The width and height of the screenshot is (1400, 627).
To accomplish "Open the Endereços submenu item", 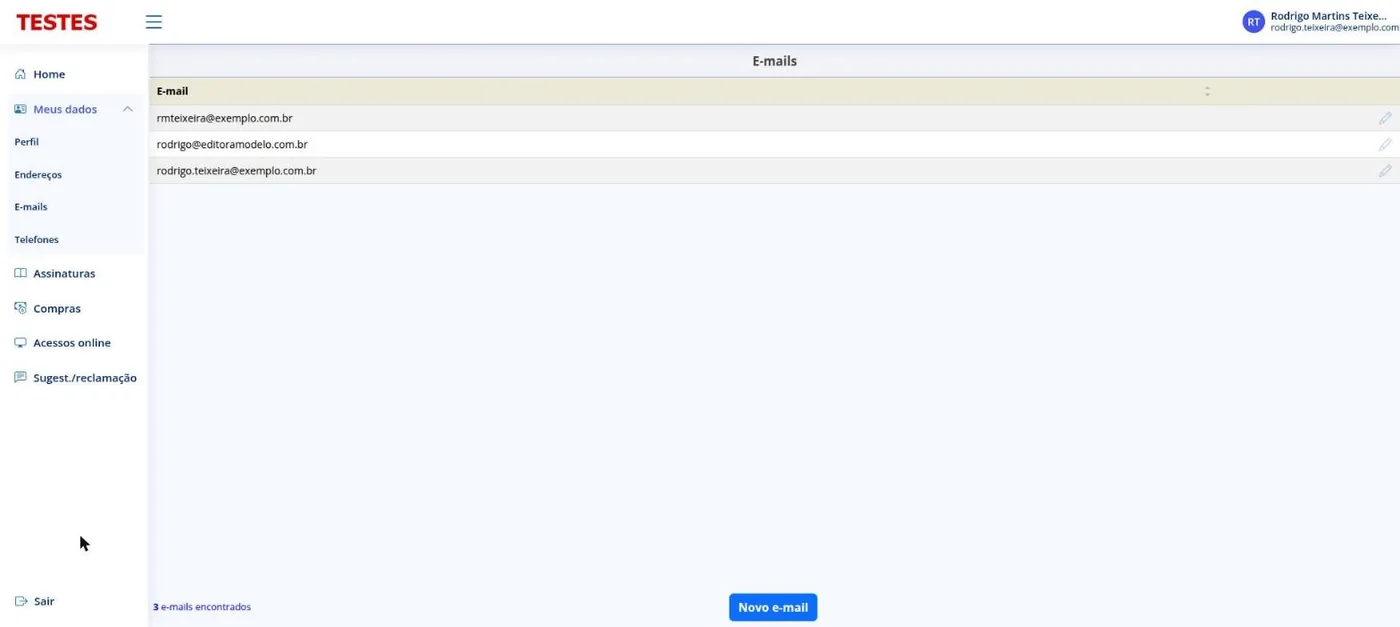I will click(x=38, y=175).
